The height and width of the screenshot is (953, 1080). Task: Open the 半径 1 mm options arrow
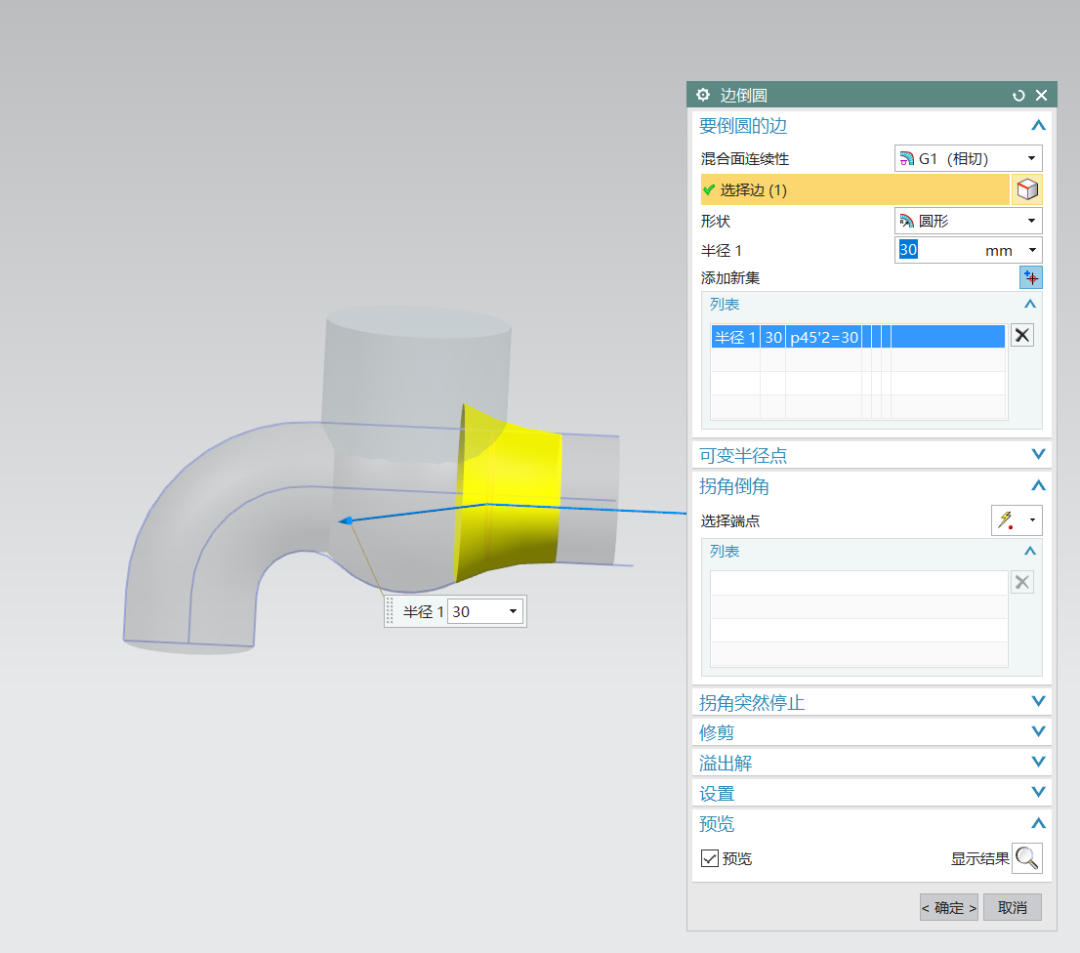[x=1032, y=250]
